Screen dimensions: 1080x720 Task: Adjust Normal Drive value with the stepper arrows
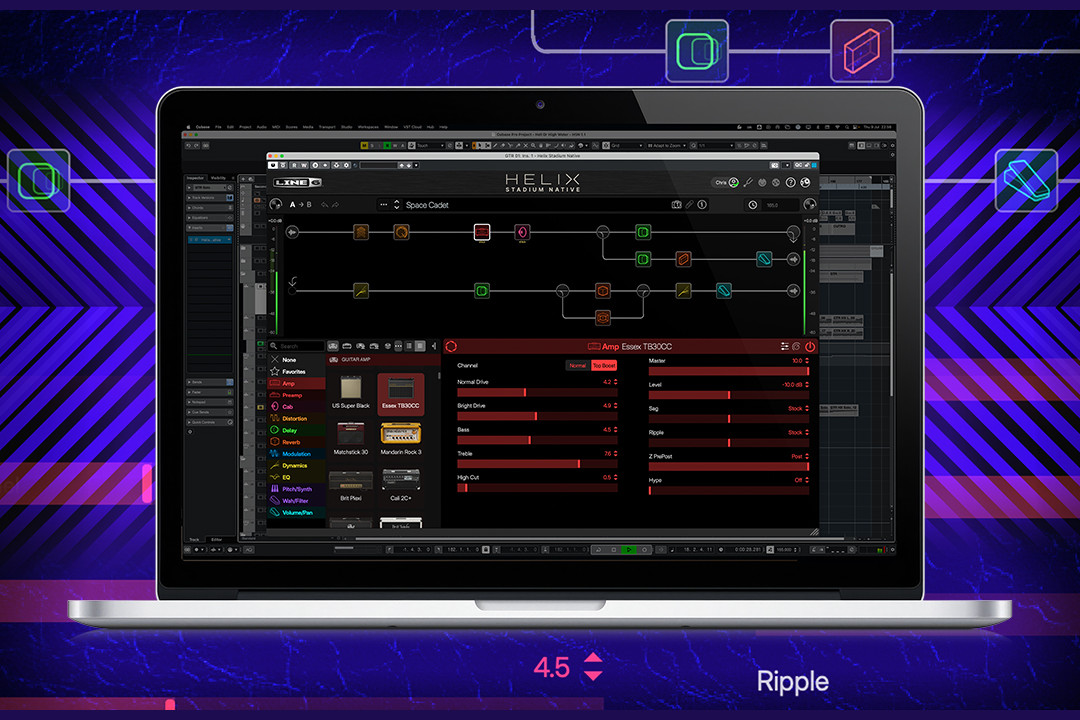pyautogui.click(x=615, y=382)
